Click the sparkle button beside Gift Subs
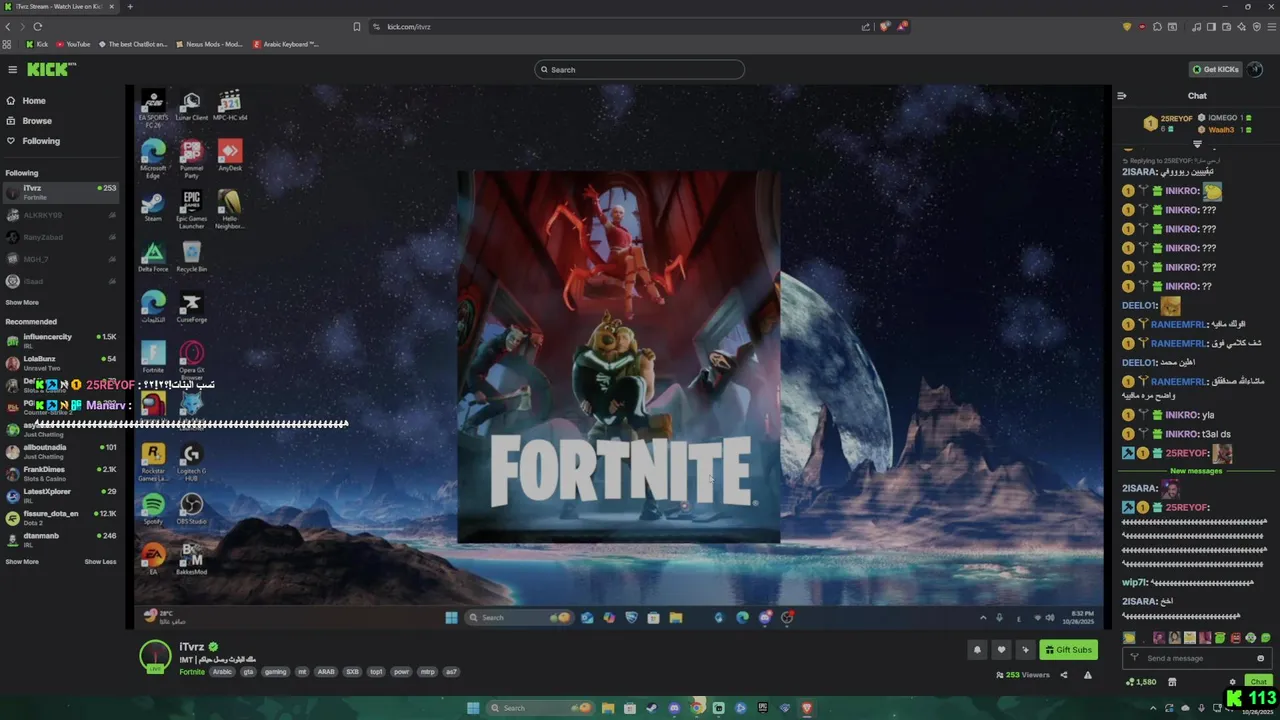Viewport: 1280px width, 720px height. click(1025, 650)
